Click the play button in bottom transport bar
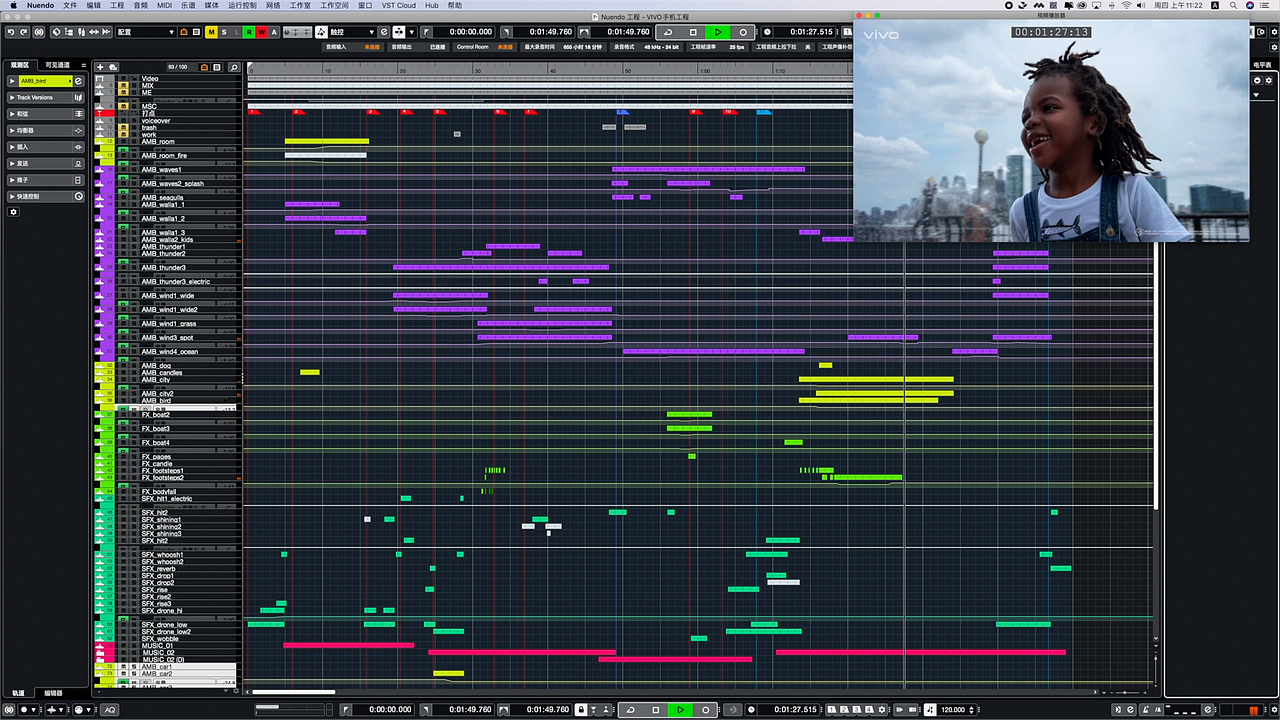This screenshot has height=720, width=1280. click(680, 710)
